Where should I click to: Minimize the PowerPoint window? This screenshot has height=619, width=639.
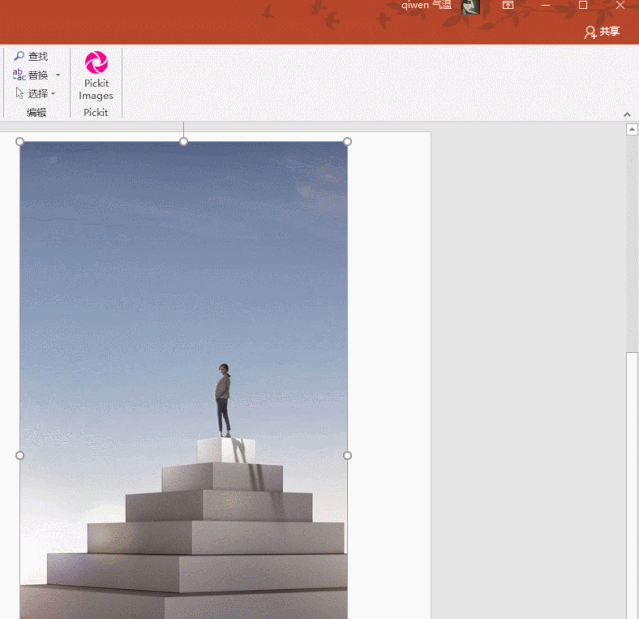[546, 5]
